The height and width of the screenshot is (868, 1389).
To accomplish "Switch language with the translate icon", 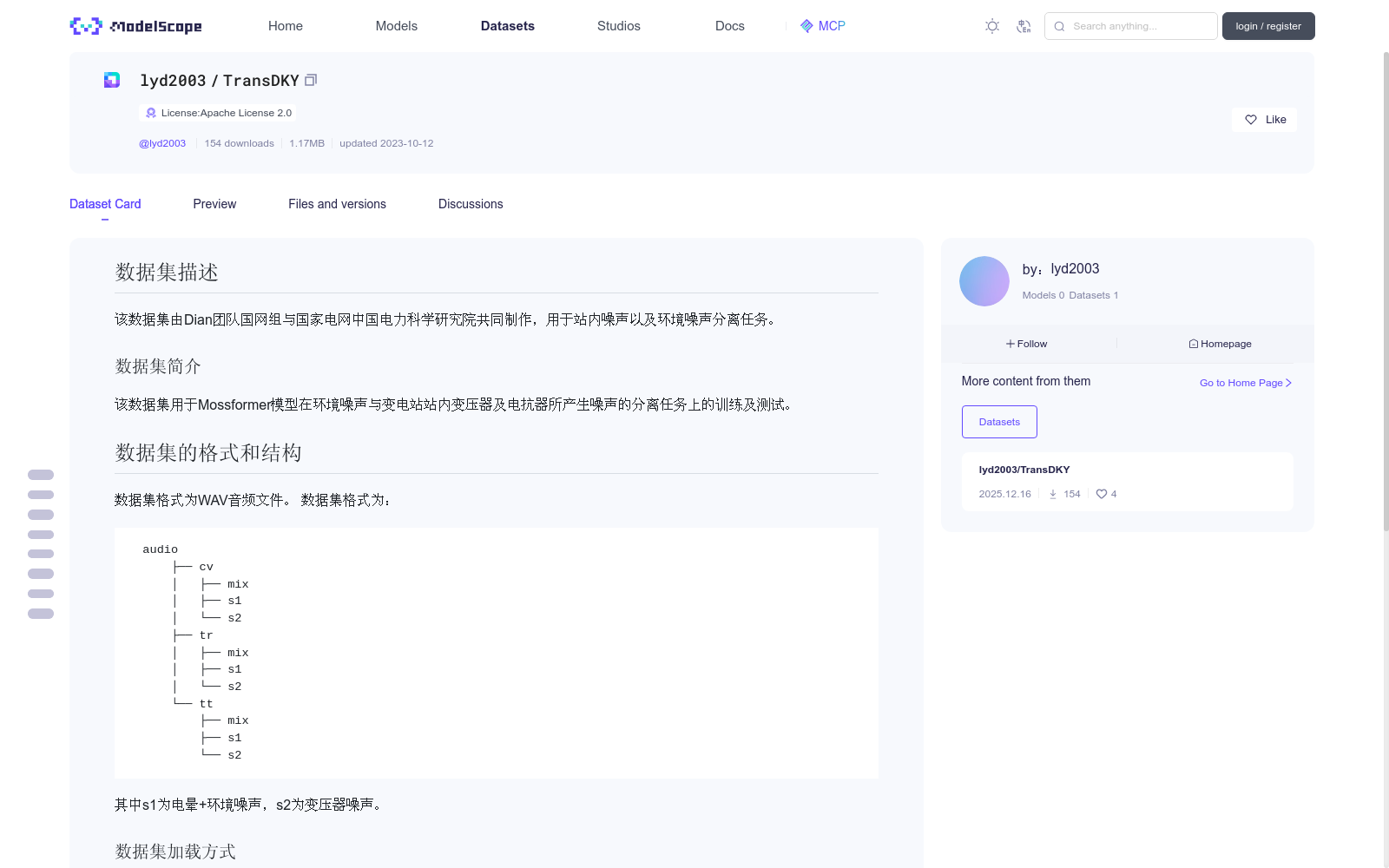I will pyautogui.click(x=1024, y=26).
